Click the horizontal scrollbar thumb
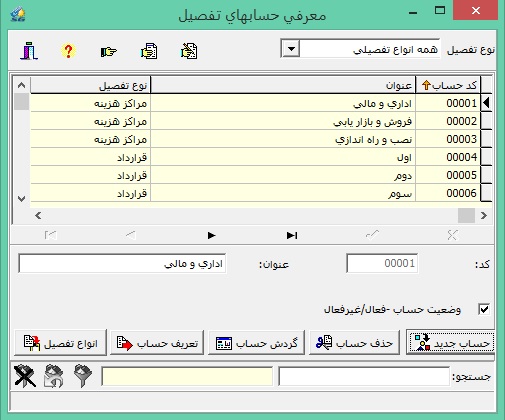Screen dimensions: 505x420 click(466, 216)
